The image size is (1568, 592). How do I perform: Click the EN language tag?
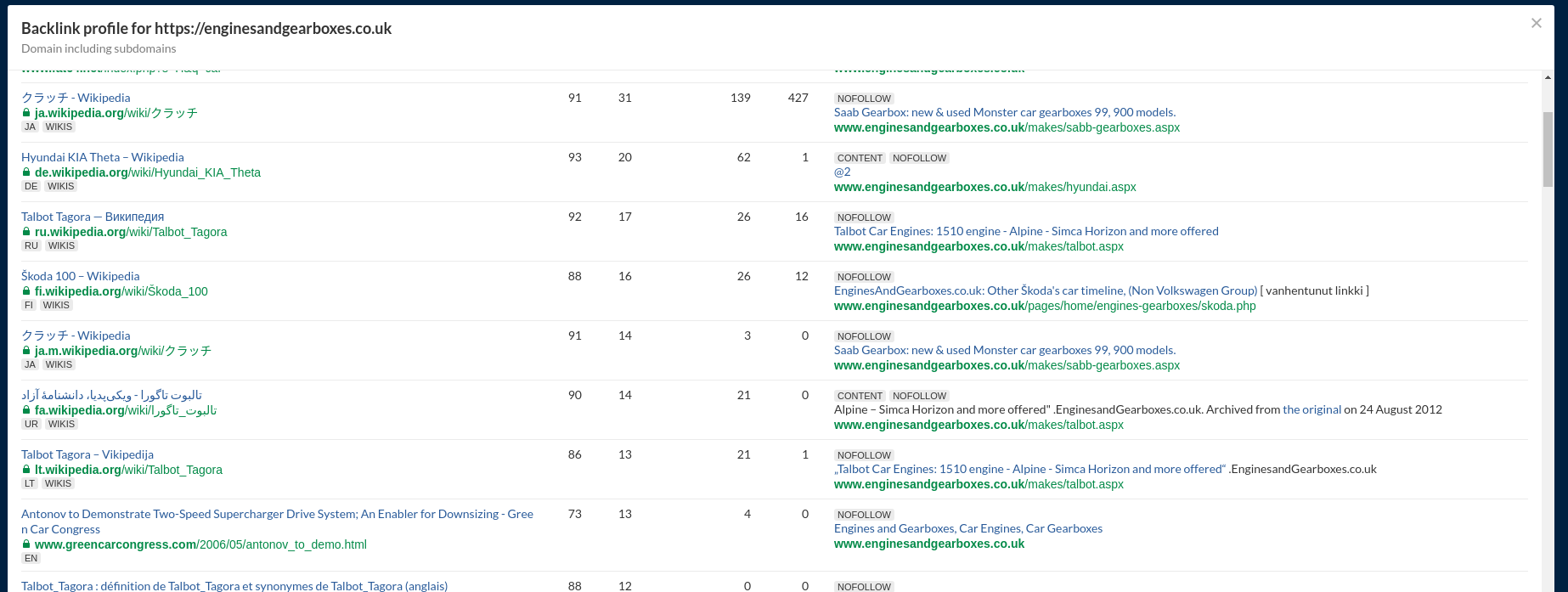31,558
